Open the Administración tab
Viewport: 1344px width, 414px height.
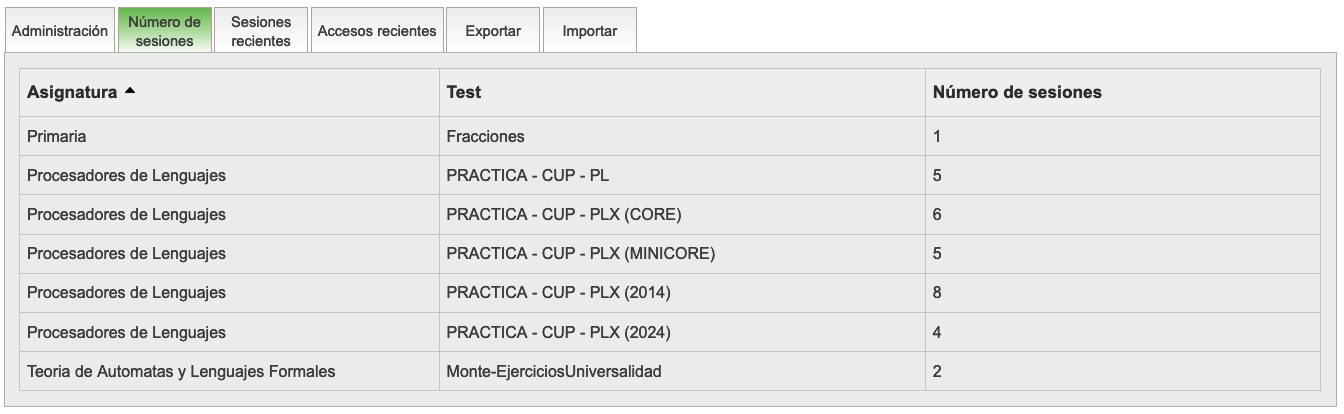tap(60, 31)
